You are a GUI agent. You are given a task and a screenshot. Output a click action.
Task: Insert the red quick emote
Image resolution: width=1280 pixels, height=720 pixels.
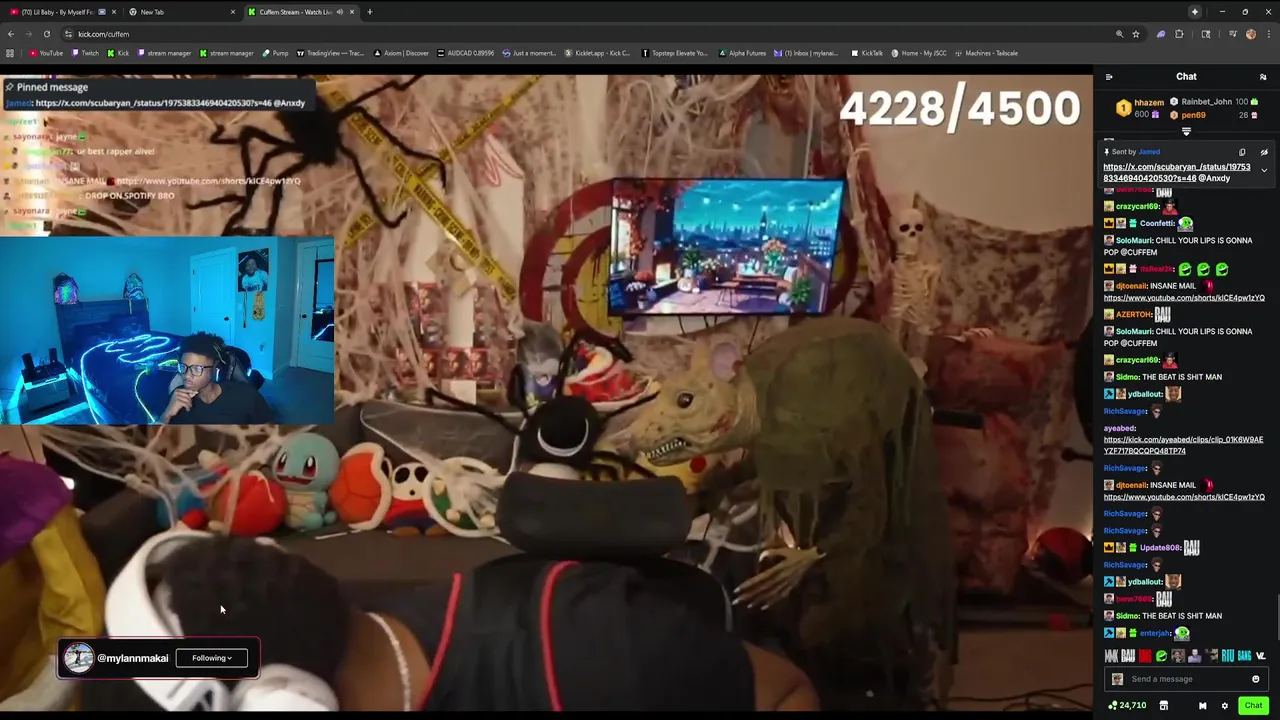[x=1145, y=656]
